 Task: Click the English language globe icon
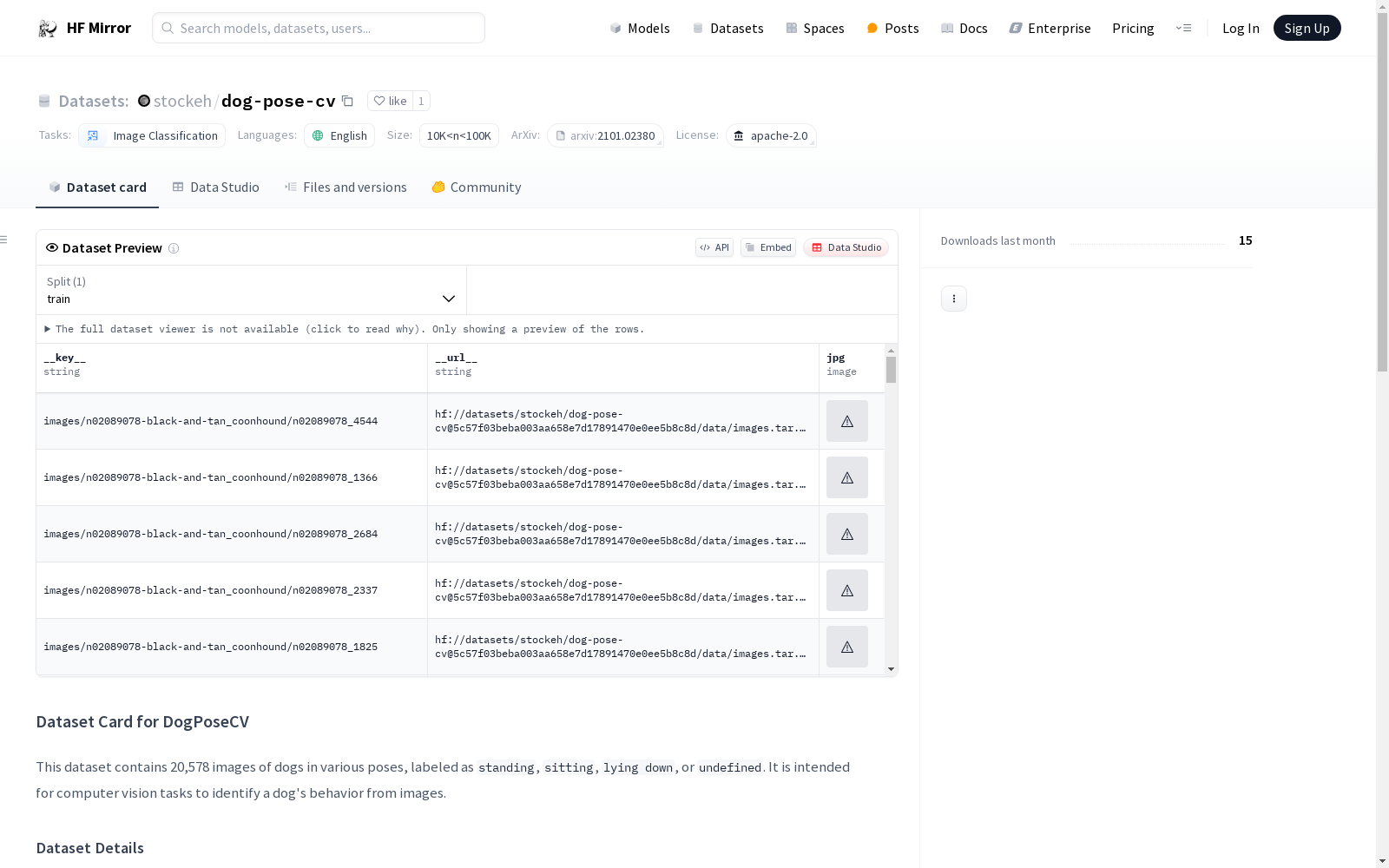coord(318,135)
